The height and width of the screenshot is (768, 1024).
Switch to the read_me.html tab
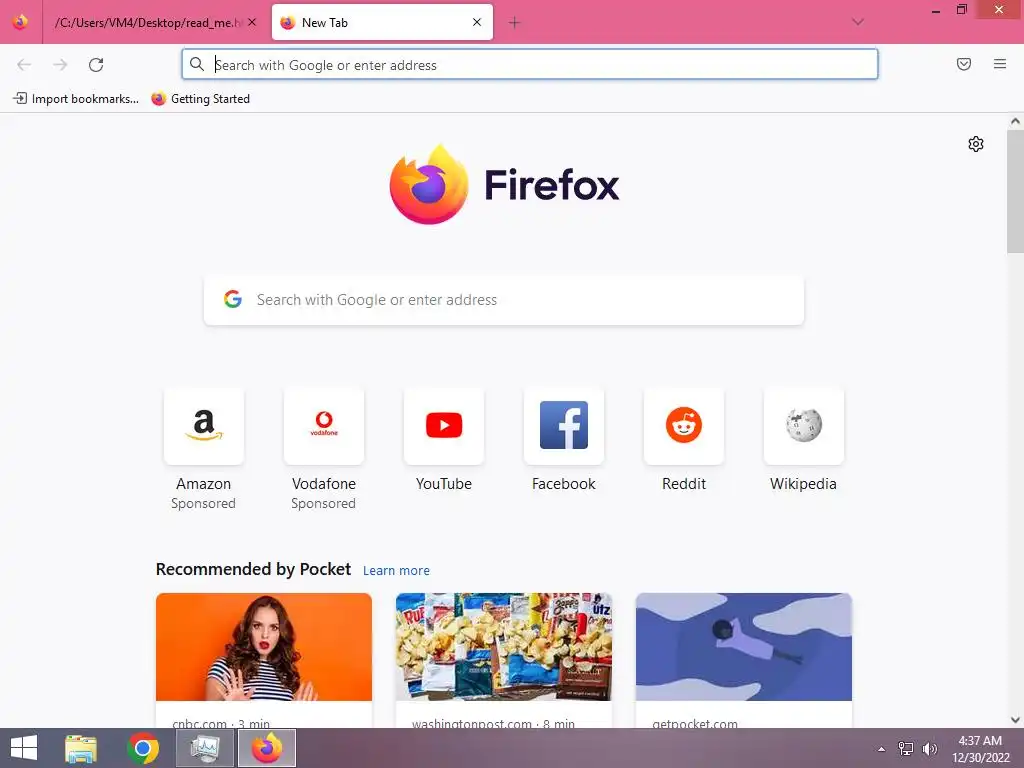pos(149,23)
